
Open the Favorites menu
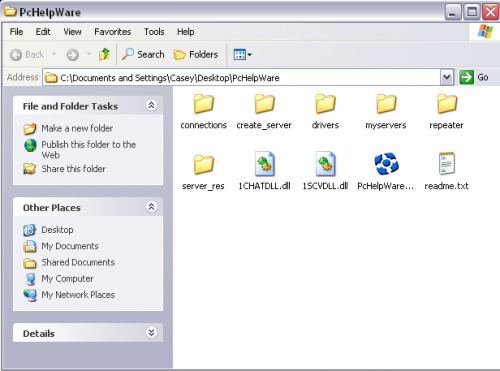pos(113,32)
